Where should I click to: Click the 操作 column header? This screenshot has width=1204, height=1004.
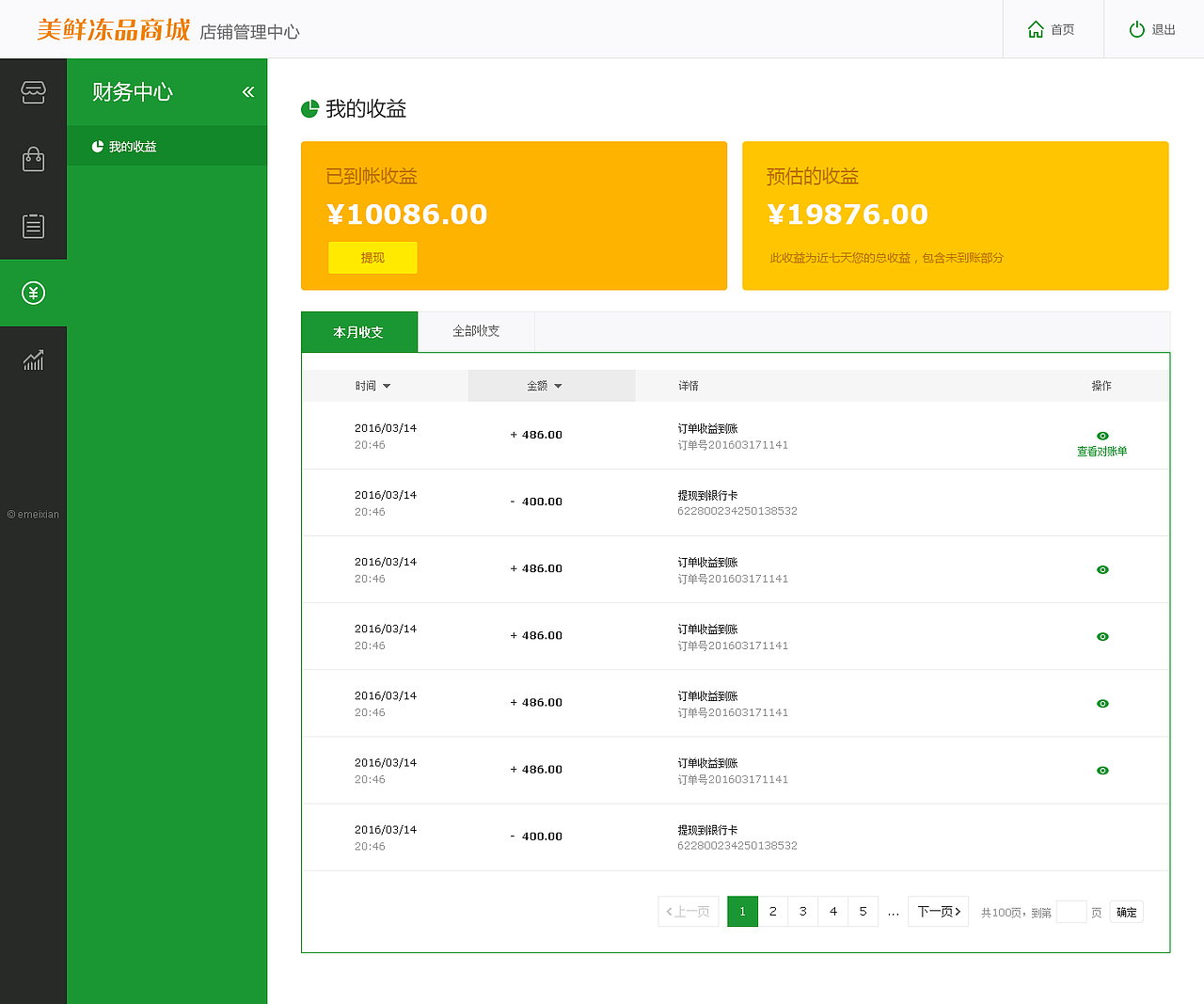pyautogui.click(x=1101, y=386)
